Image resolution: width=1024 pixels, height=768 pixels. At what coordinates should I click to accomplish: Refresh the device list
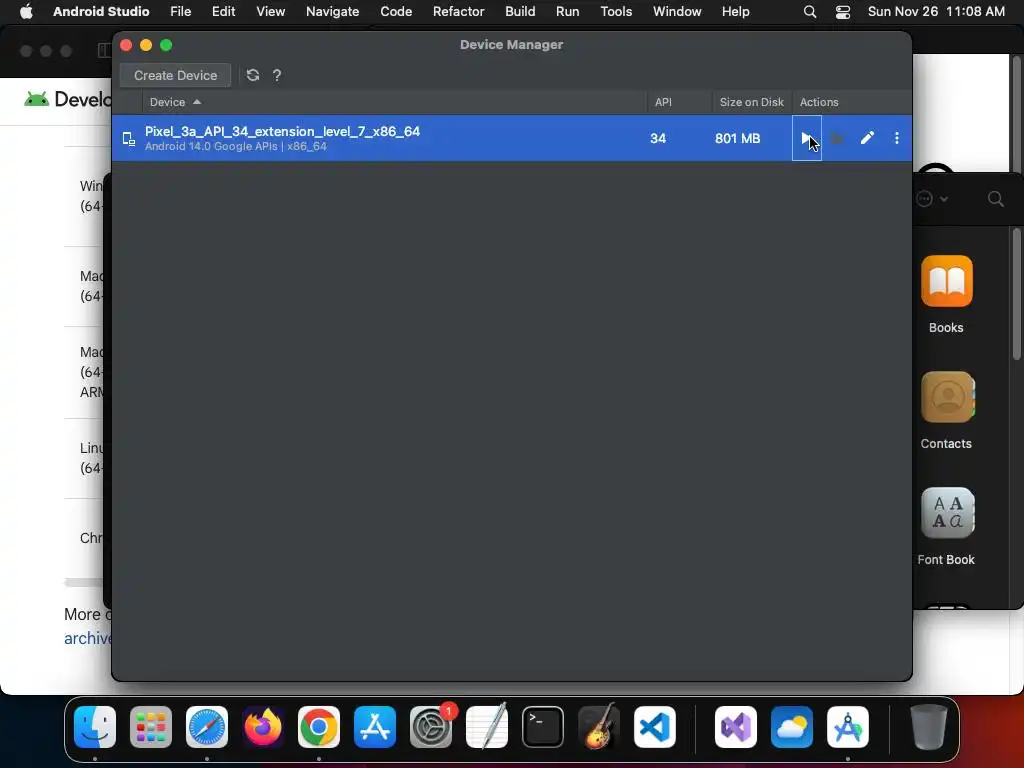(x=253, y=75)
